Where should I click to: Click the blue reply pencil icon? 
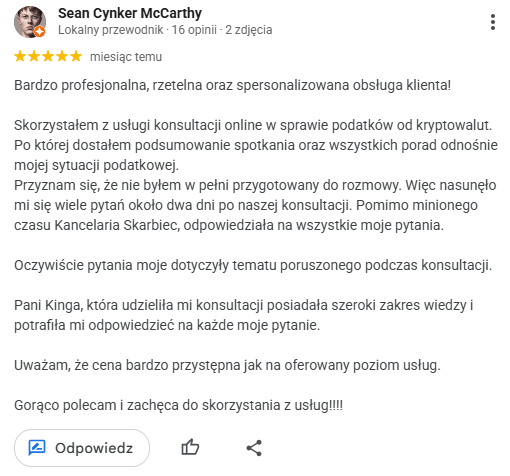(37, 448)
